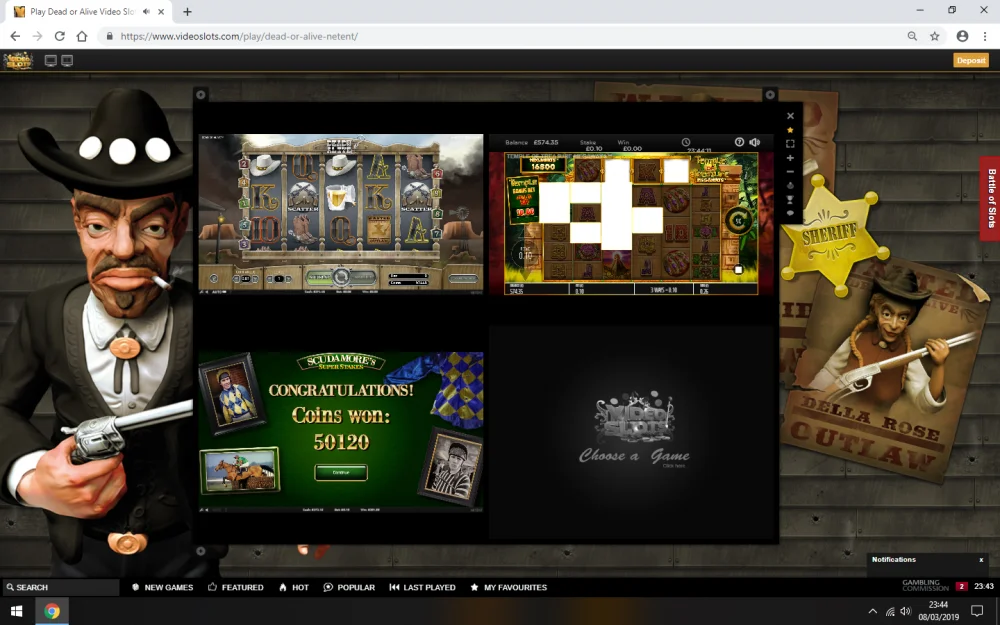Open Videoslots logo home link
The width and height of the screenshot is (1000, 625).
coord(18,61)
